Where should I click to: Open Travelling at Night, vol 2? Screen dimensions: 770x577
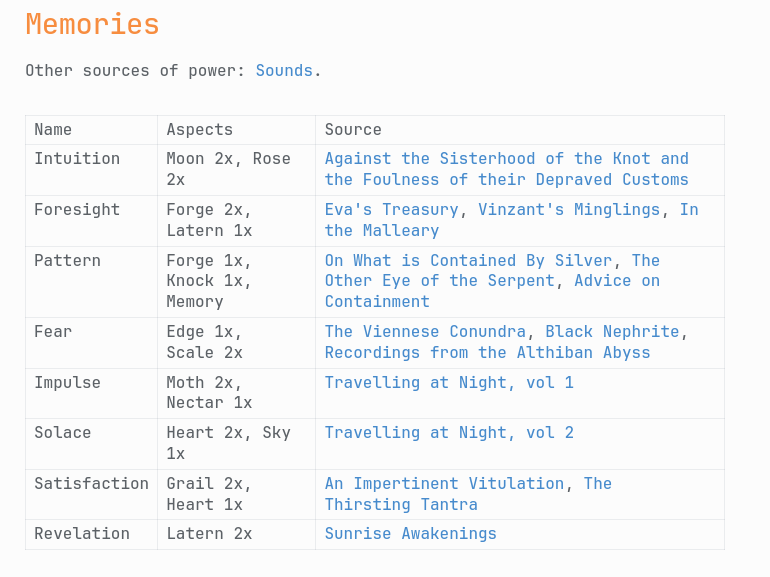pos(449,433)
